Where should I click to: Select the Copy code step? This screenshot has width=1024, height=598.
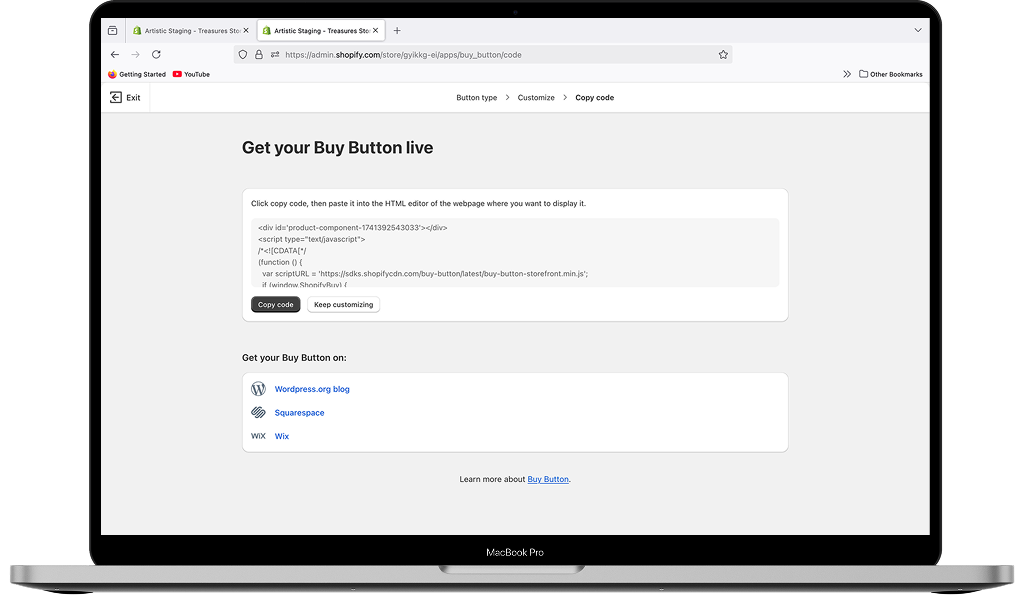[594, 98]
